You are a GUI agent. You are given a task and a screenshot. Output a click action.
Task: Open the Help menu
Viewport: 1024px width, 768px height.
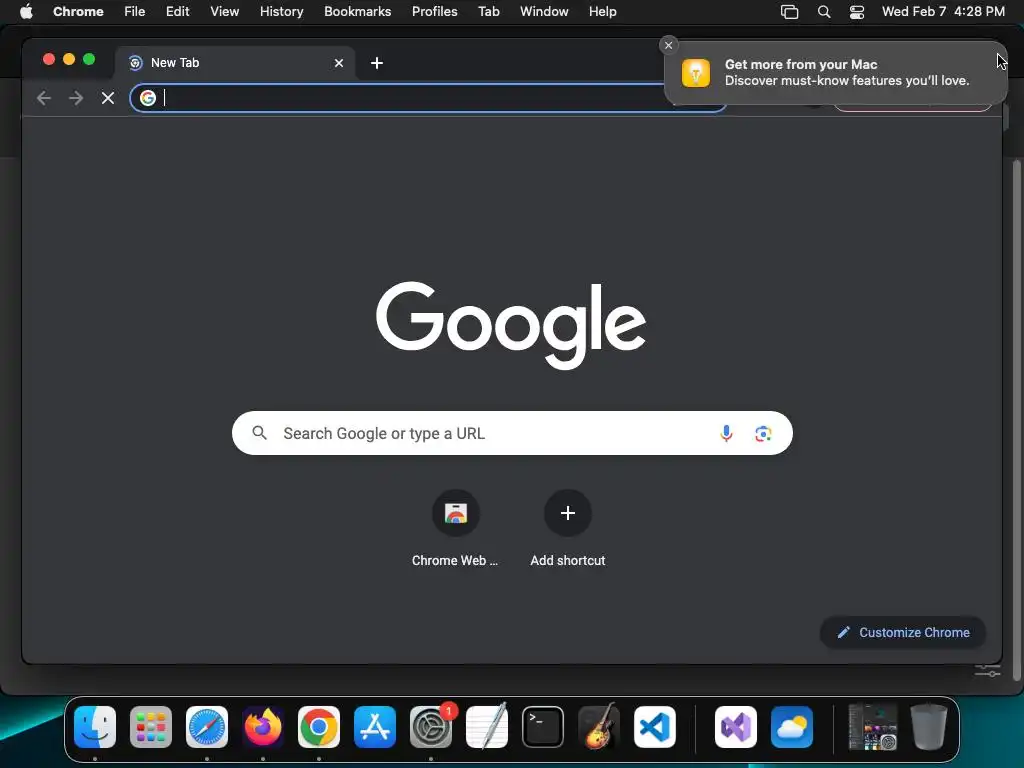pos(602,12)
